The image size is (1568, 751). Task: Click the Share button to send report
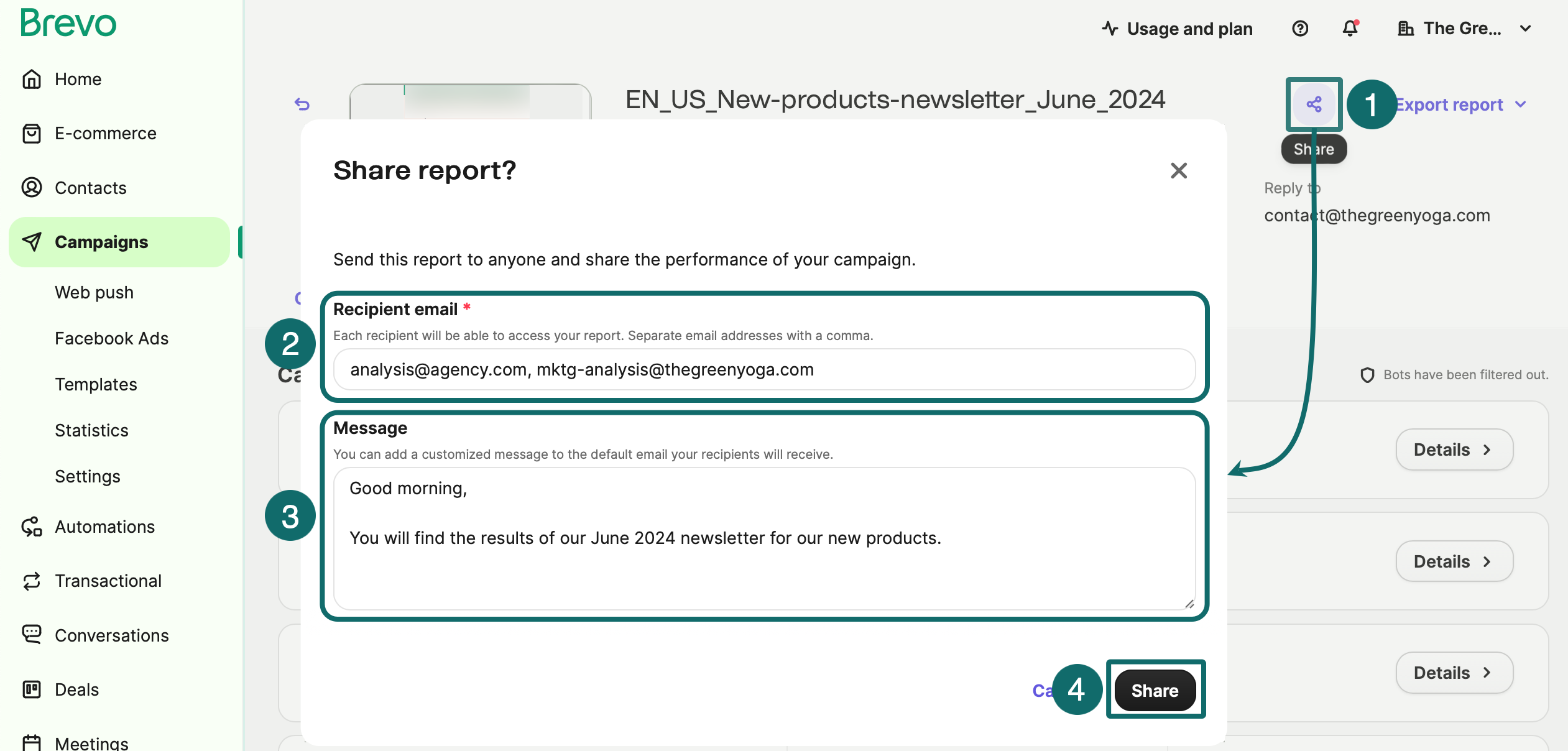tap(1155, 689)
